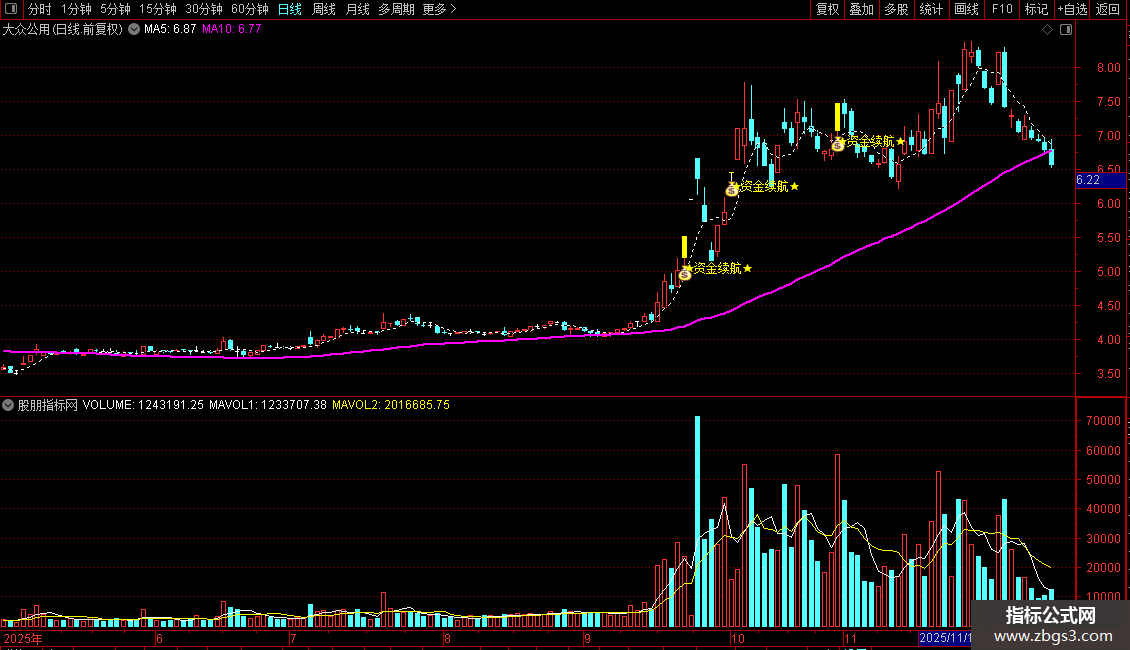
Task: Open the main chart indicator dropdown arrow
Action: click(134, 30)
